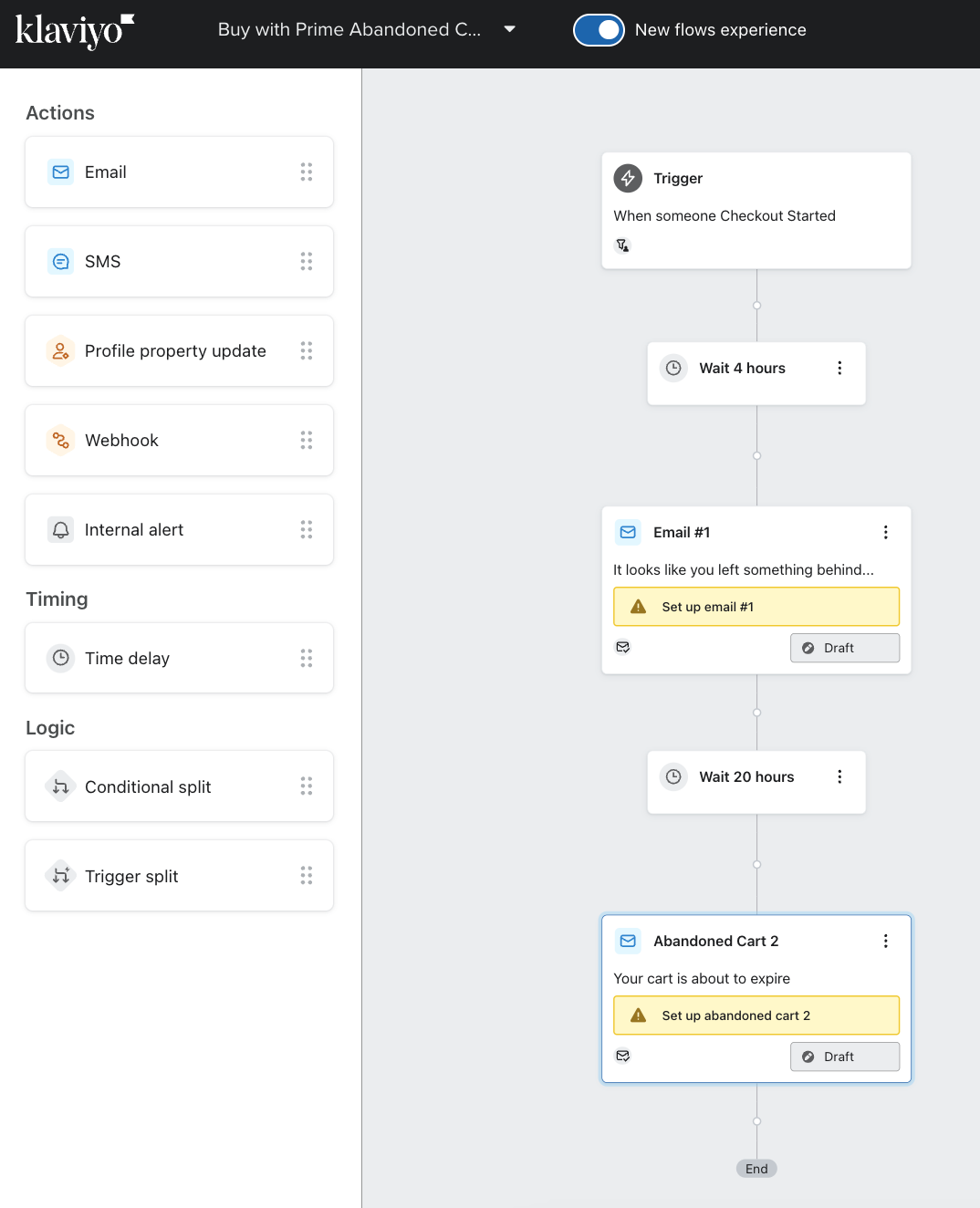Screen dimensions: 980x1208
Task: Choose the Webhook action icon
Action: coord(61,441)
